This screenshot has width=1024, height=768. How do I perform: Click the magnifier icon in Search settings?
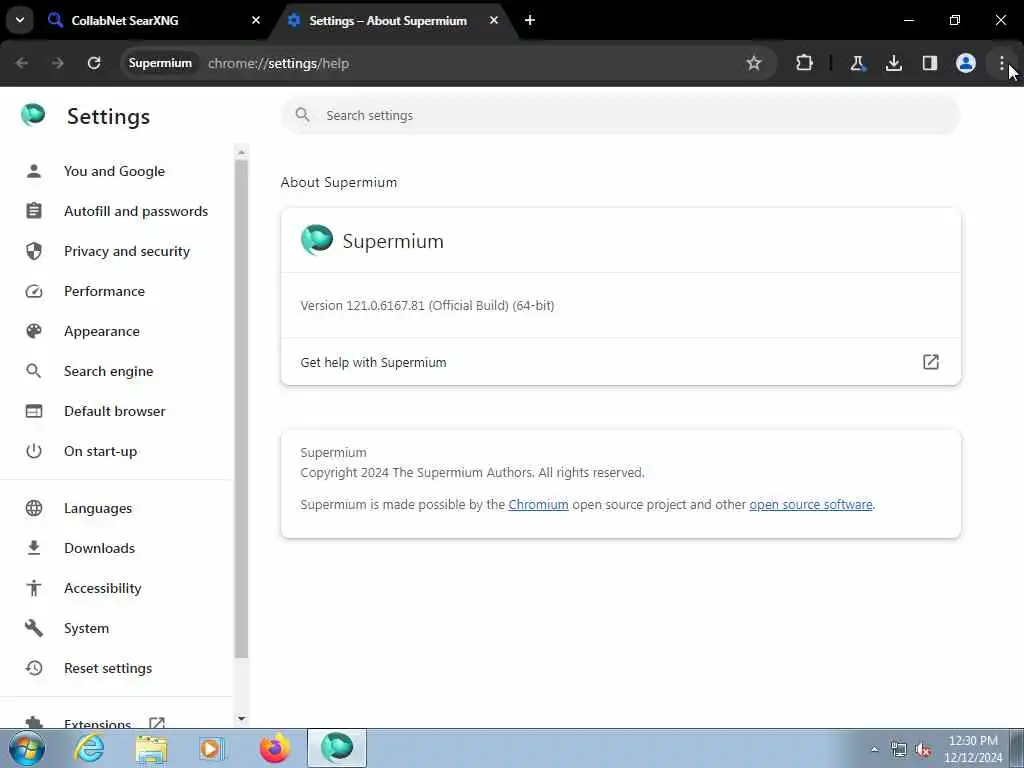tap(302, 115)
